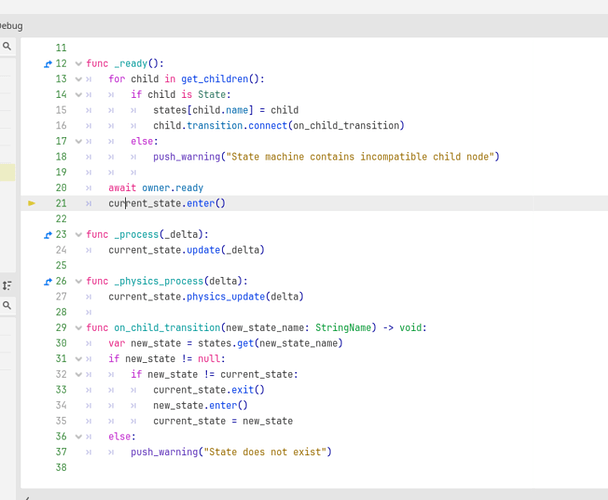This screenshot has height=500, width=608.
Task: Click the override icon beside _process function
Action: [x=48, y=235]
